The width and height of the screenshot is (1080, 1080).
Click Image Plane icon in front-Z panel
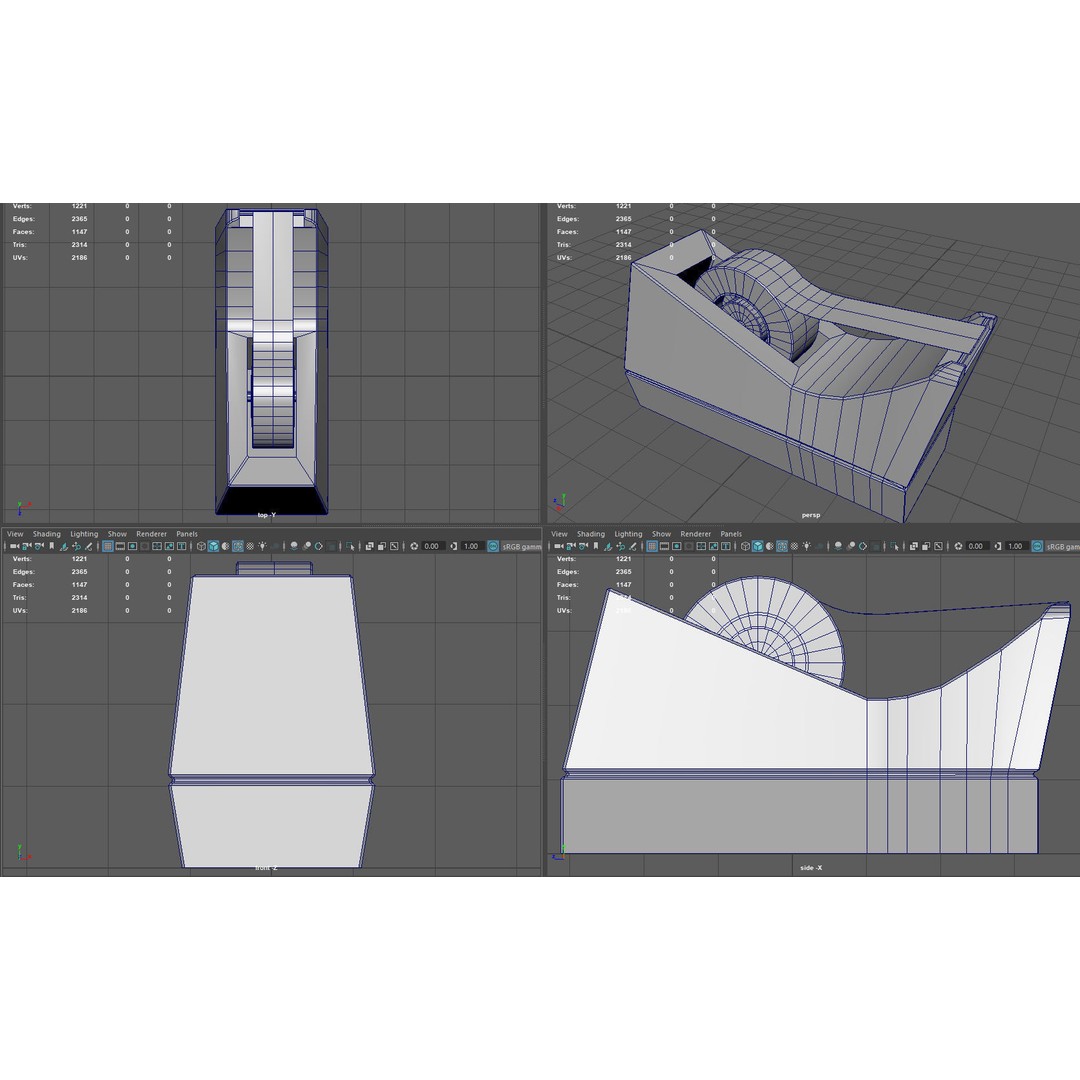63,546
